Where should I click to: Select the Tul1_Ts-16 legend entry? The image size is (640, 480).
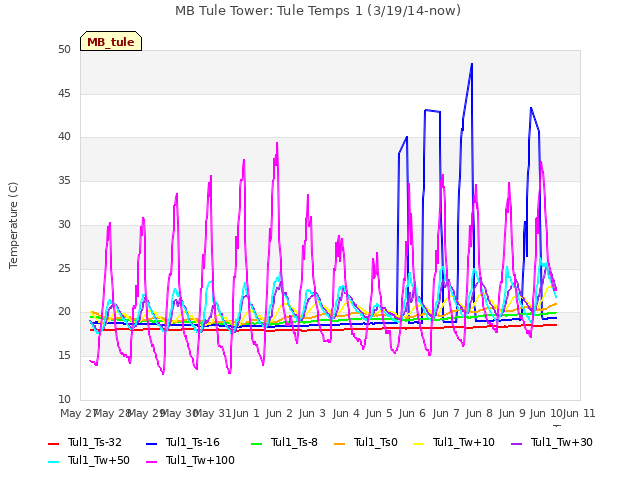coord(182,442)
